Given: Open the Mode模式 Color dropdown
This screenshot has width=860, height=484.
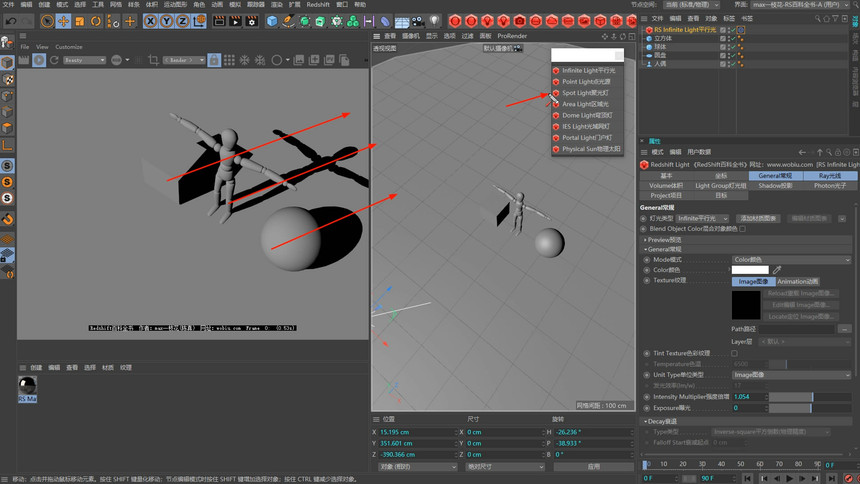Looking at the screenshot, I should [x=791, y=260].
